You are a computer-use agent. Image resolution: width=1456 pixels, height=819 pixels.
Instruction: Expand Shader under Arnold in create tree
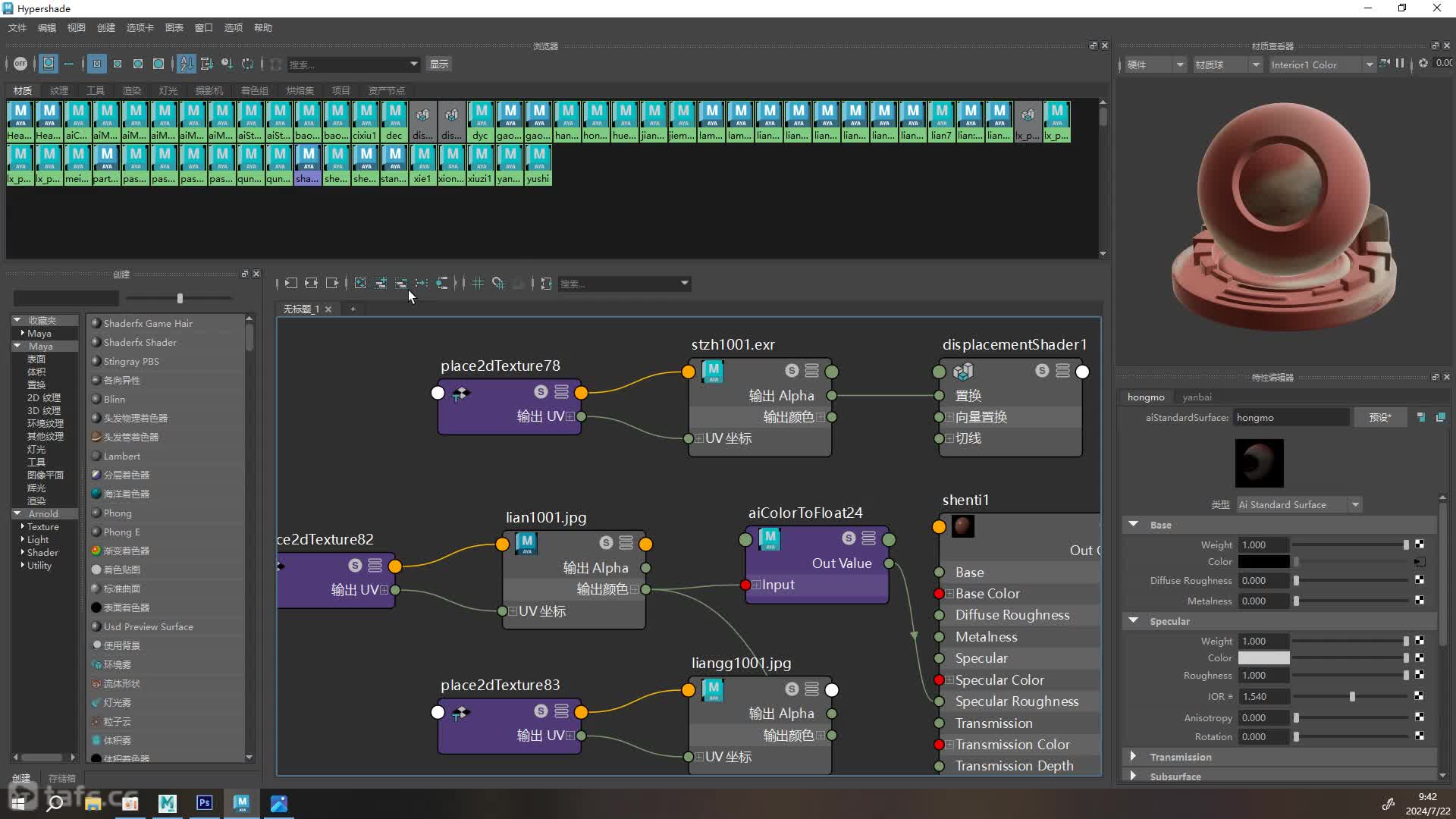click(x=22, y=552)
